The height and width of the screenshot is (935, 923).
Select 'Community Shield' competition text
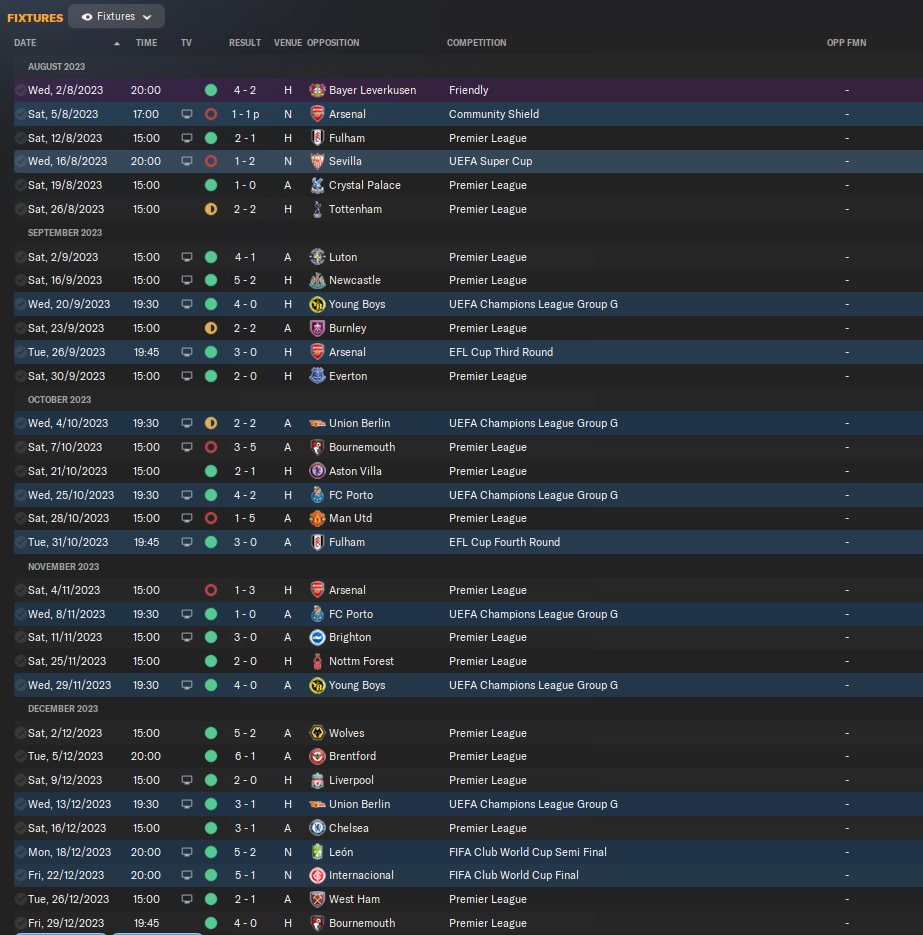click(x=494, y=114)
